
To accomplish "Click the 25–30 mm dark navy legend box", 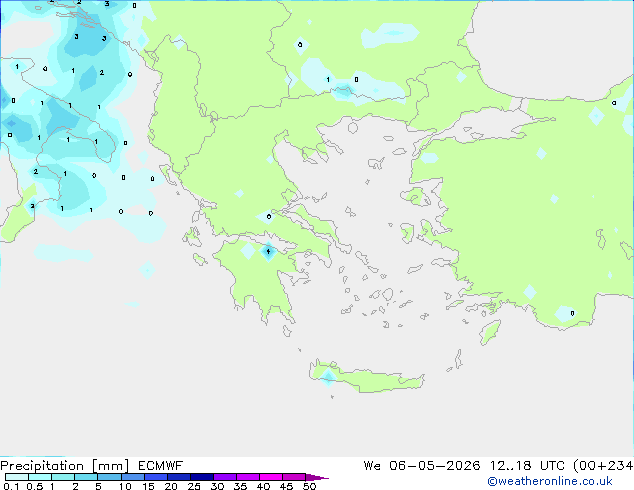I will pyautogui.click(x=202, y=477).
